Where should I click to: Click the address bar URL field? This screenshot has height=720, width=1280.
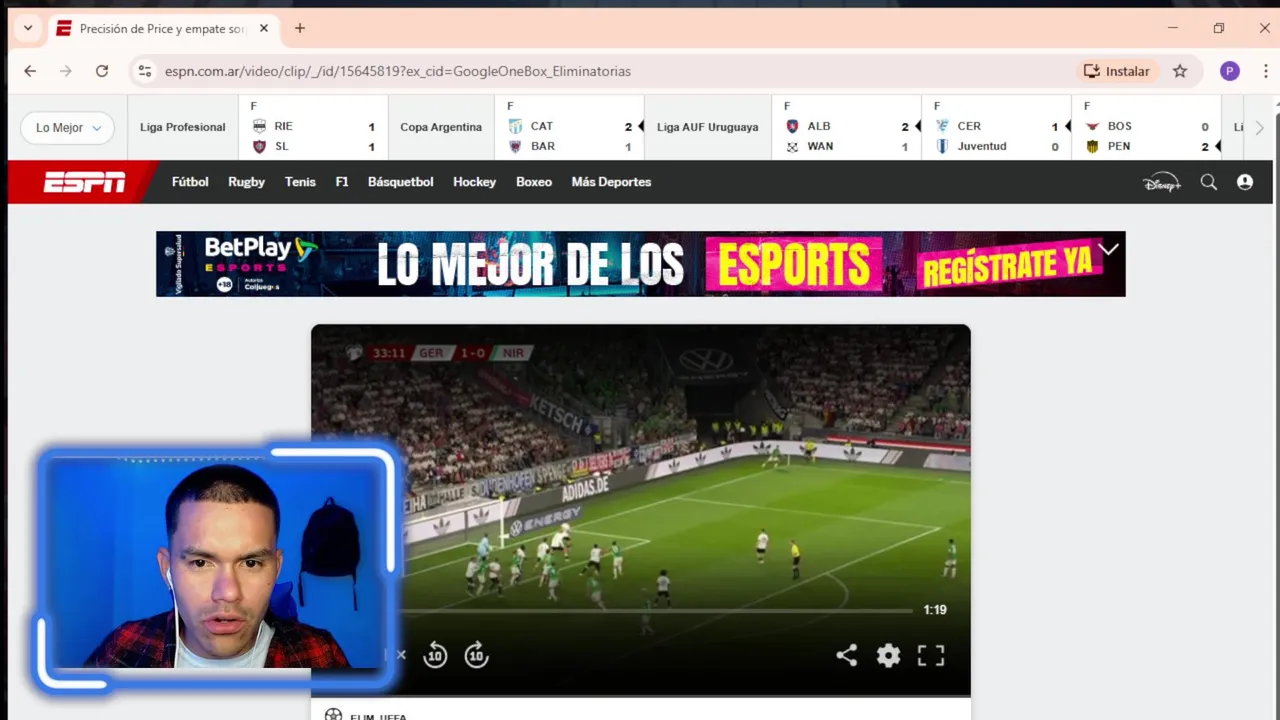600,71
